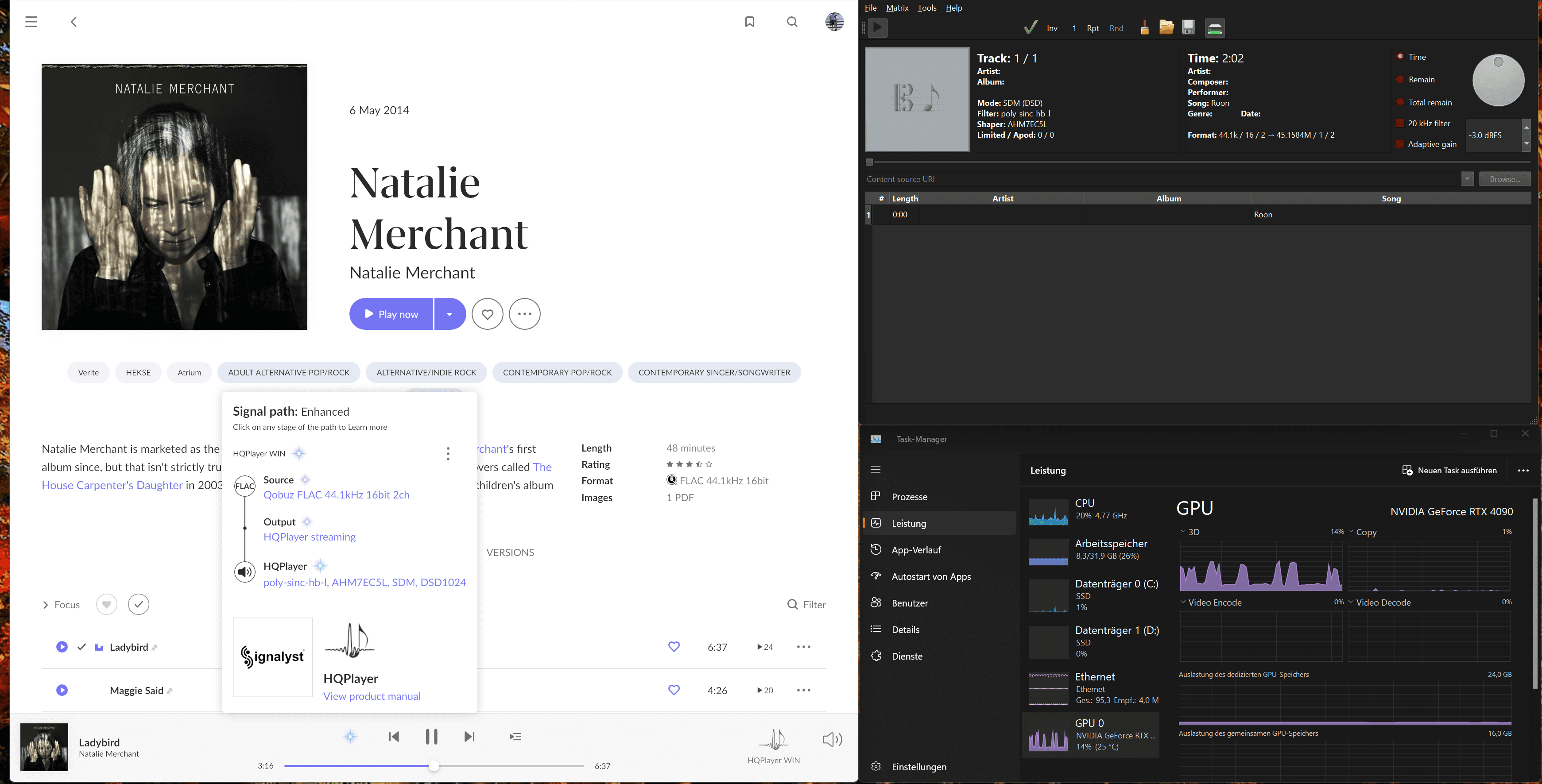Open signal path options three-dot menu
Screen dimensions: 1542x784
[448, 454]
